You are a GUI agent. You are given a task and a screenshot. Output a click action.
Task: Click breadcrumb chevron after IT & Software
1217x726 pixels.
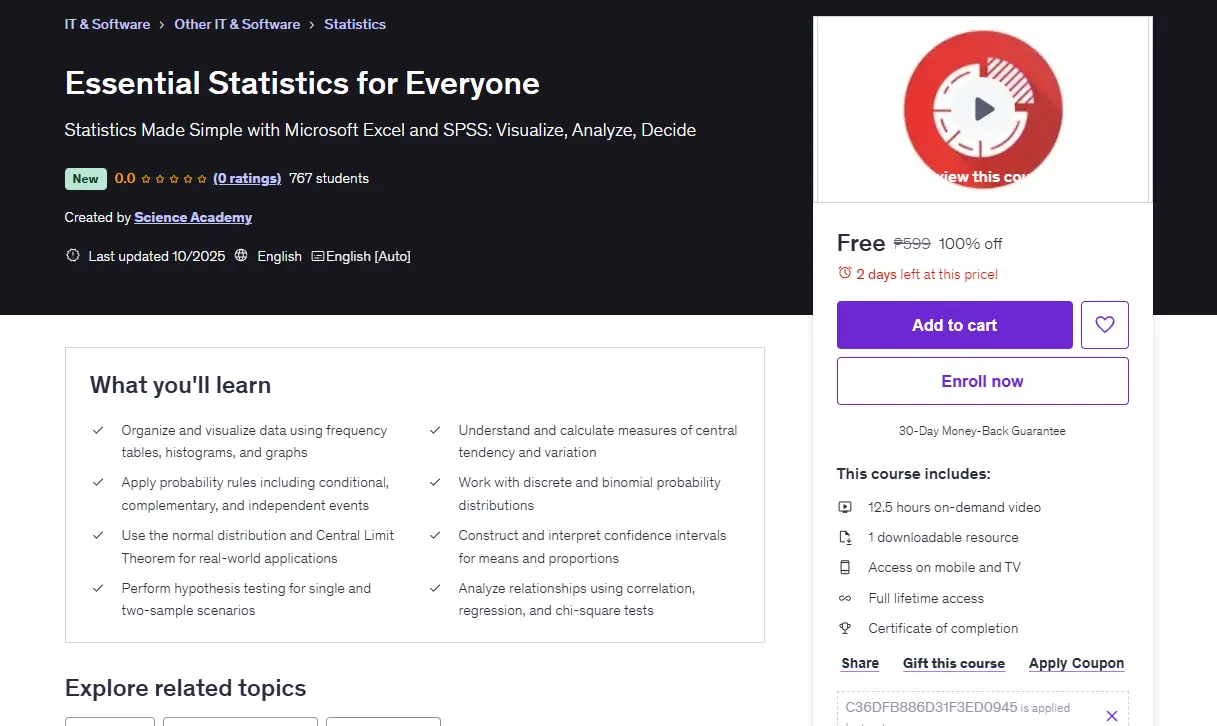click(x=162, y=24)
